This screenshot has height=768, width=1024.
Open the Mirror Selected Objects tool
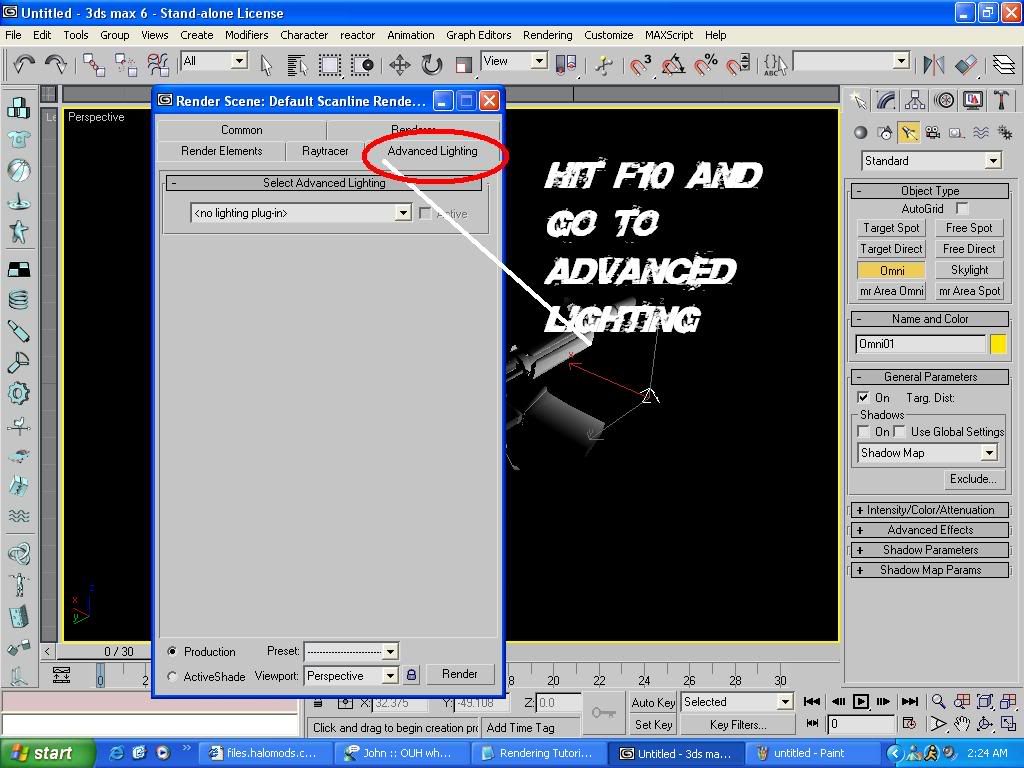tap(934, 65)
